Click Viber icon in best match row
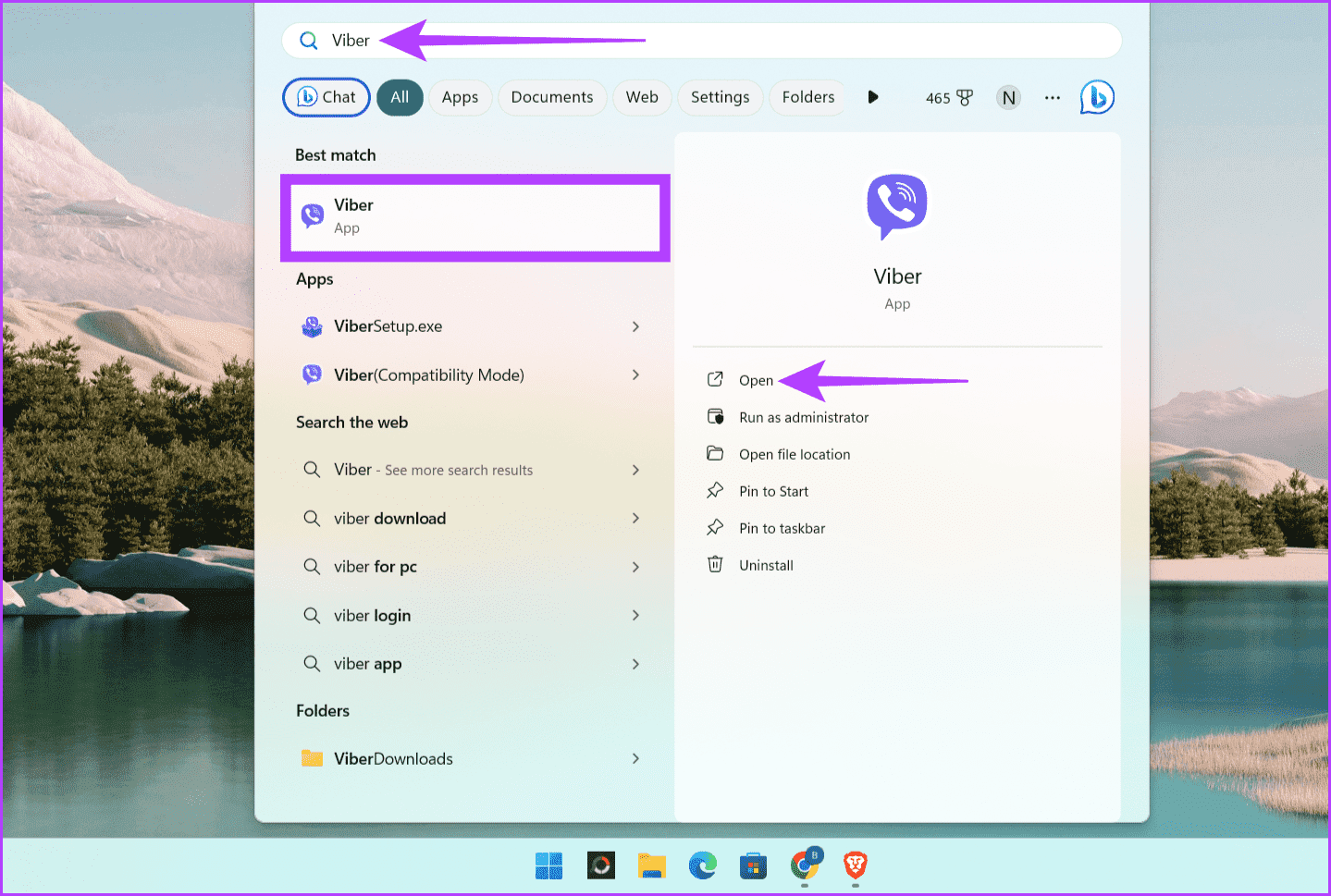 tap(313, 216)
